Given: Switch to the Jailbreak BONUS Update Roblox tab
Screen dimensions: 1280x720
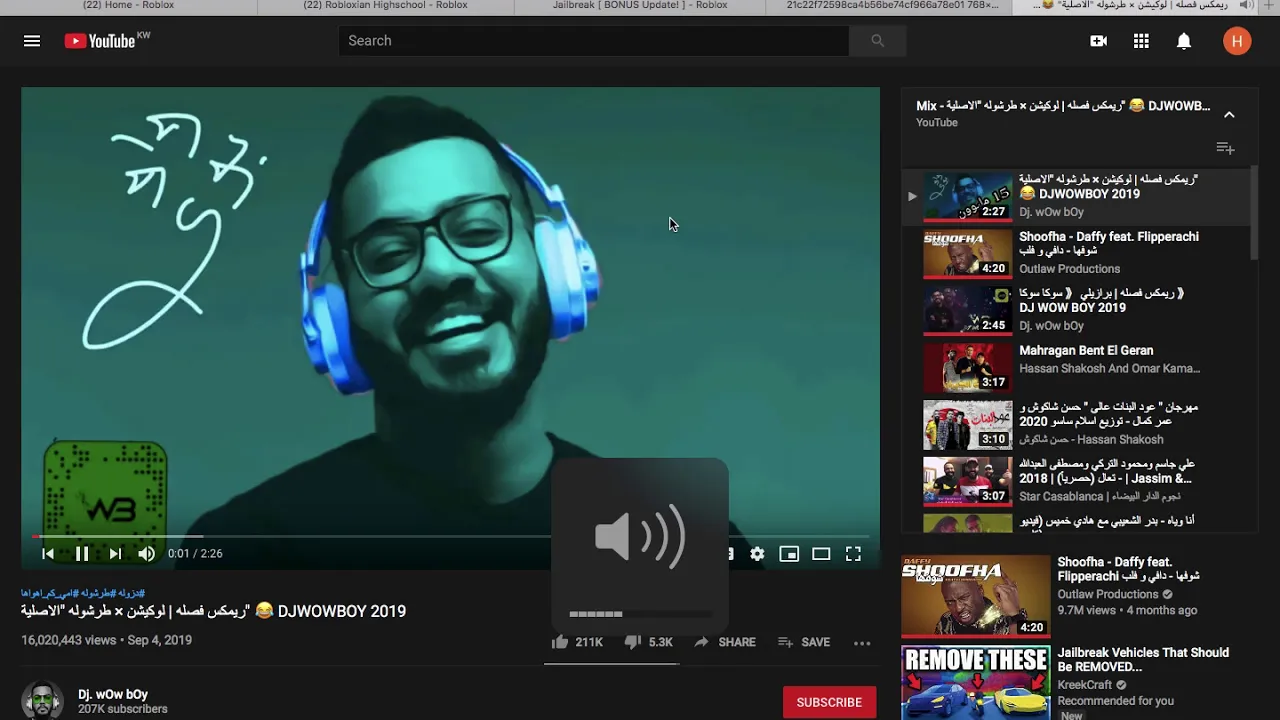Looking at the screenshot, I should coord(640,6).
